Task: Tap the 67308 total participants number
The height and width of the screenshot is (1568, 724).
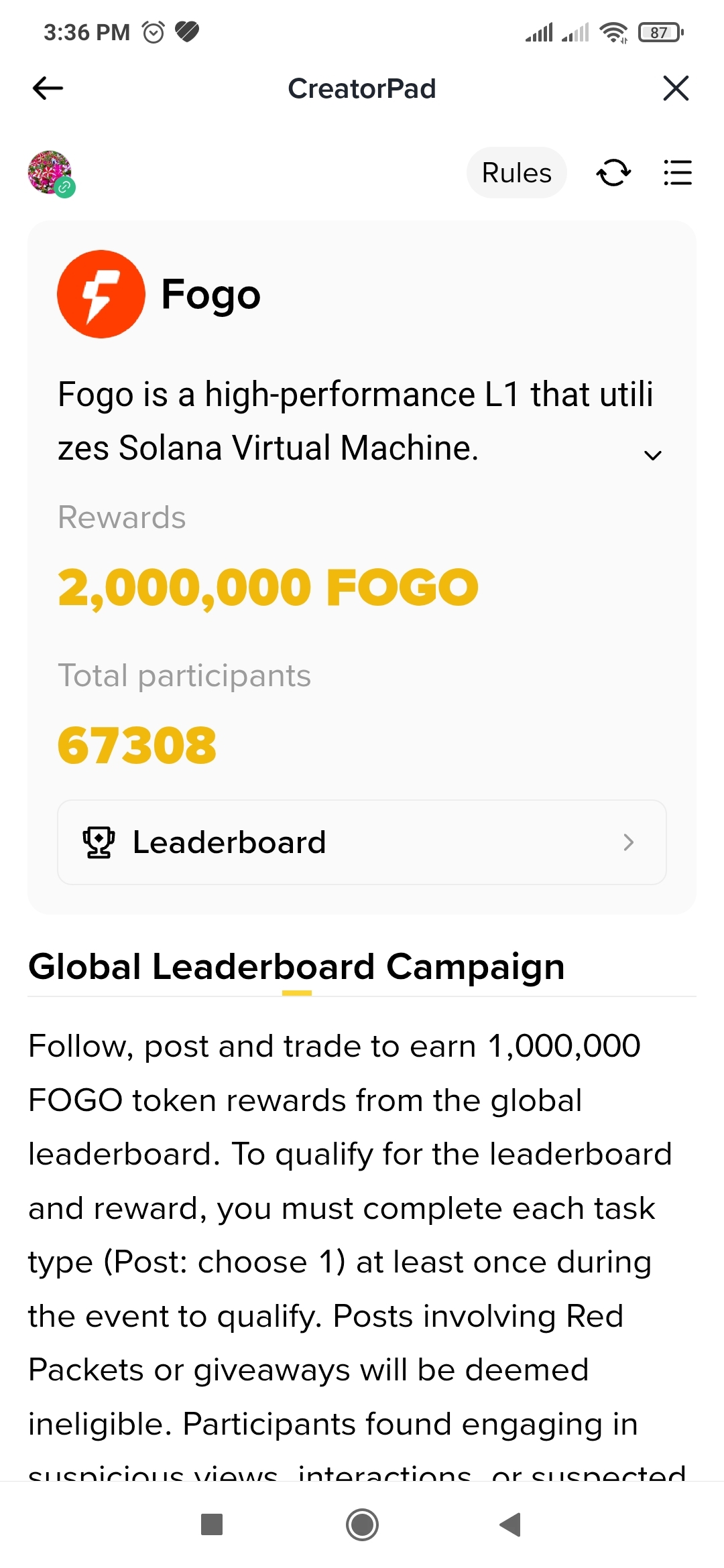Action: pyautogui.click(x=137, y=745)
